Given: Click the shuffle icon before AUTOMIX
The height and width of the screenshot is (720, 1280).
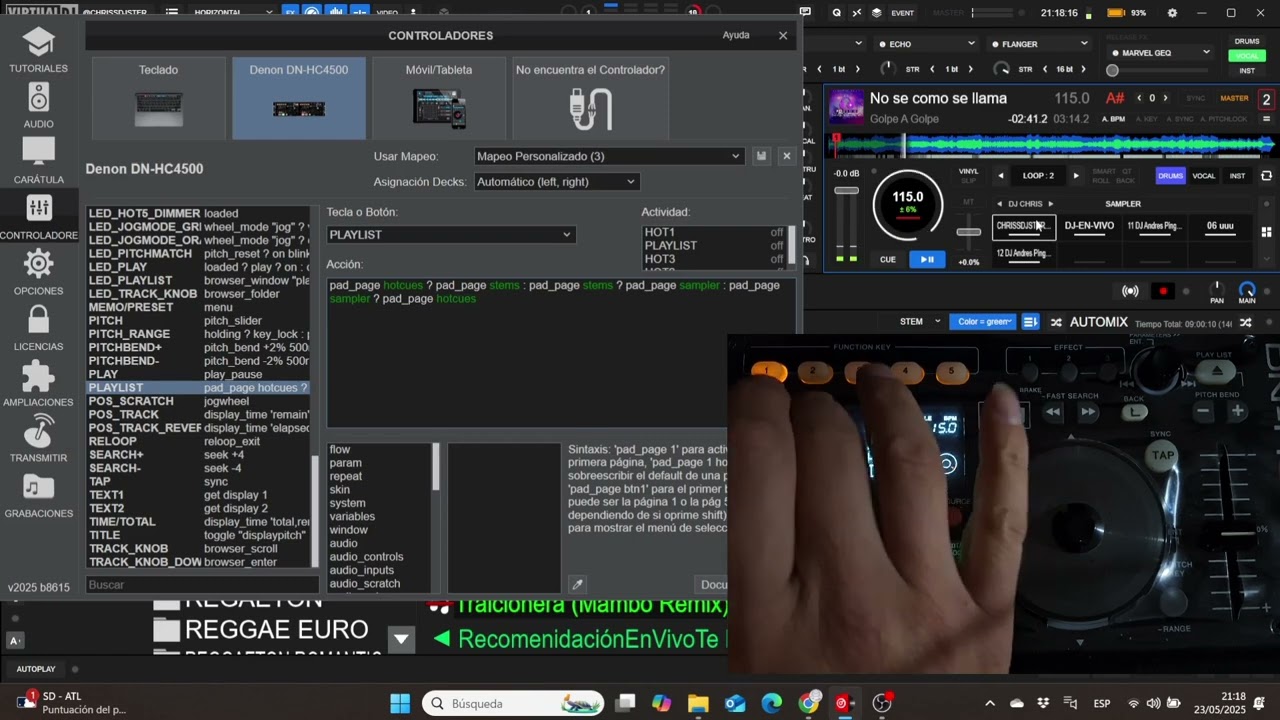Looking at the screenshot, I should [1056, 322].
